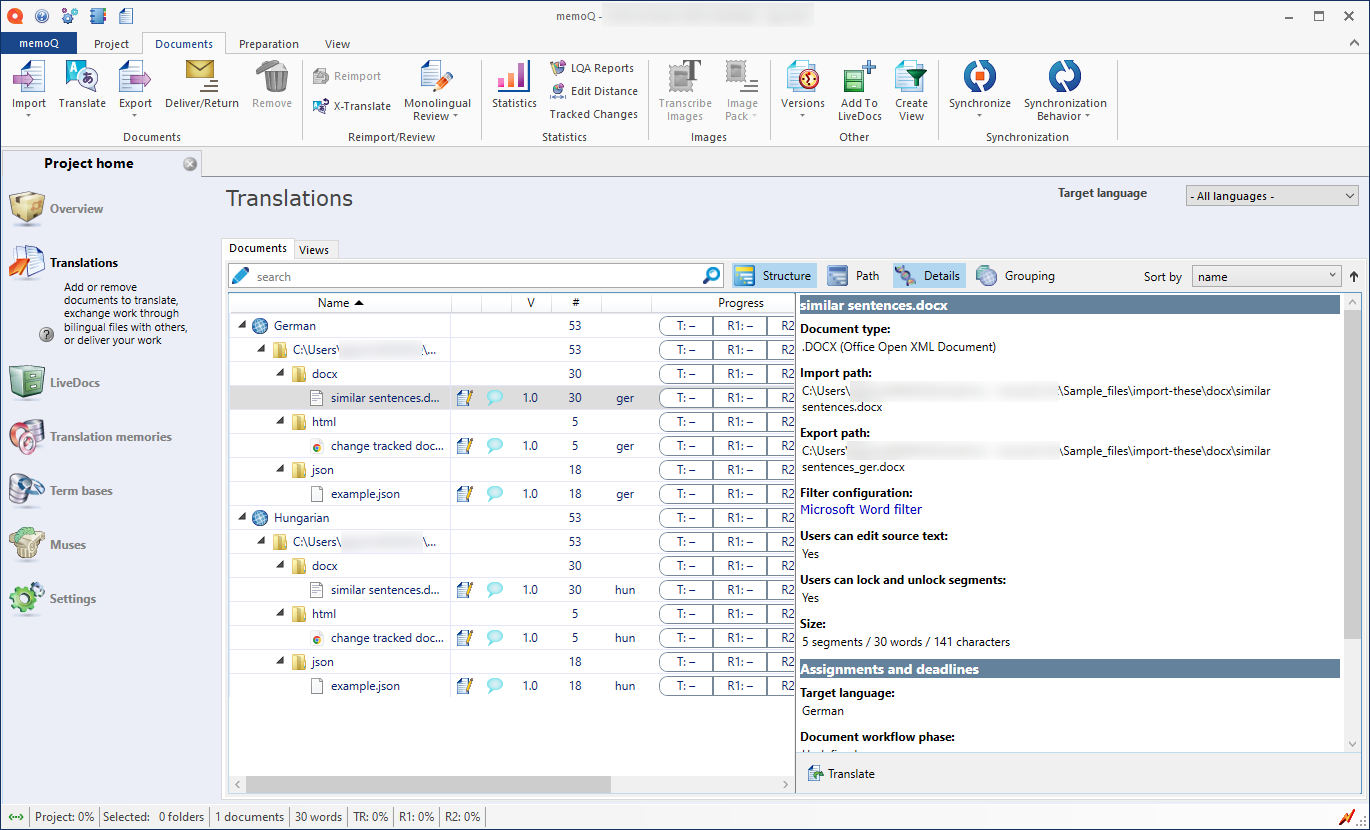Open the Tracked Changes statistics command

pos(593,114)
